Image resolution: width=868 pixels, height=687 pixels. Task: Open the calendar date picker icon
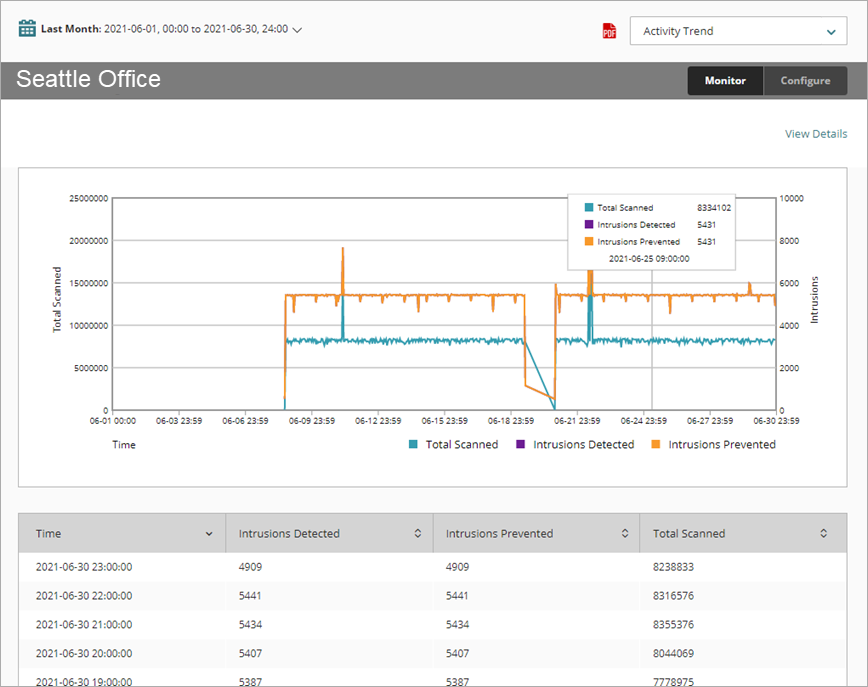tap(26, 28)
